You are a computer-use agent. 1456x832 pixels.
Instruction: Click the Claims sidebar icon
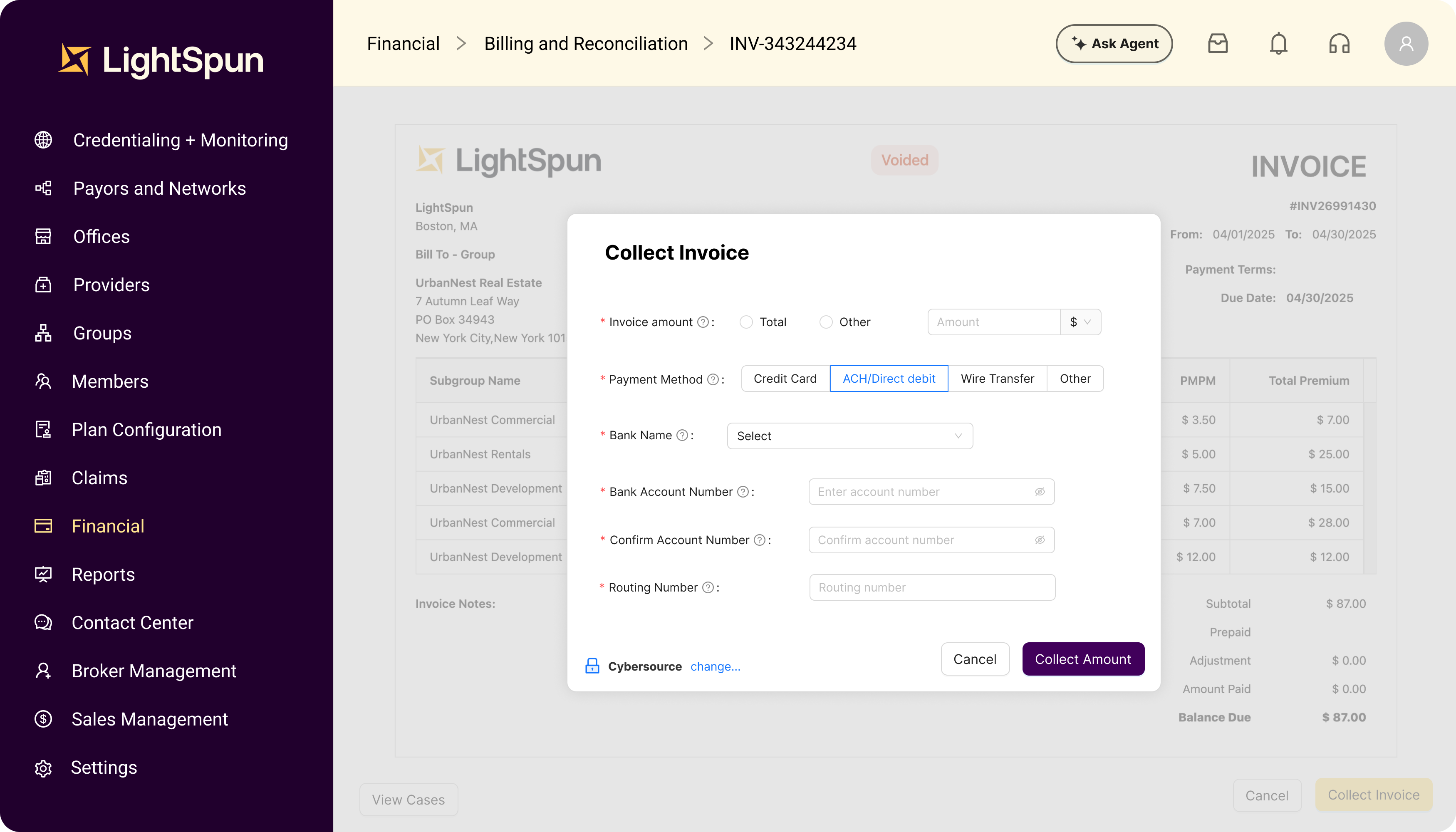(x=43, y=478)
